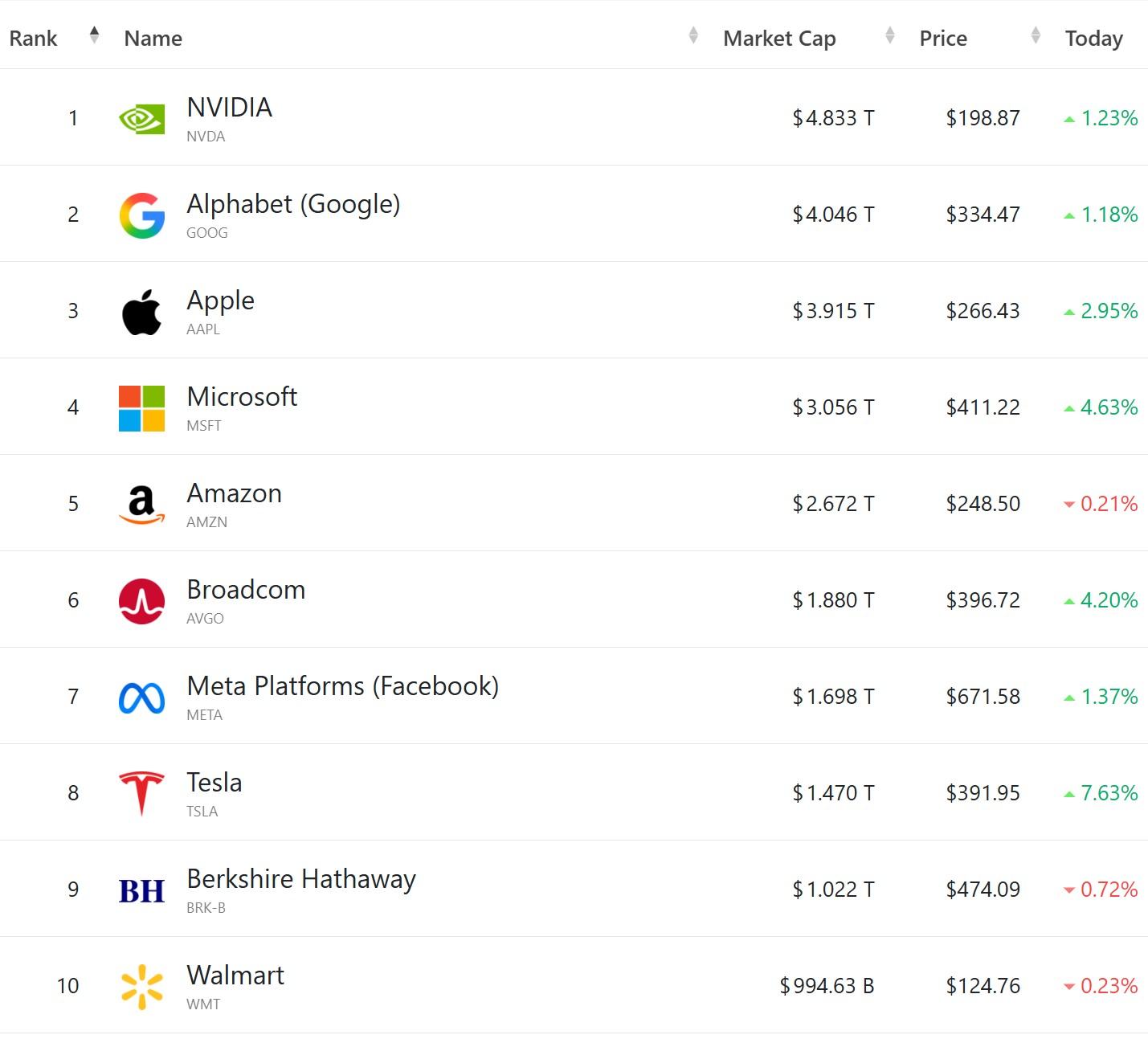Sort by Market Cap using sort arrows
1148x1039 pixels.
[x=889, y=35]
